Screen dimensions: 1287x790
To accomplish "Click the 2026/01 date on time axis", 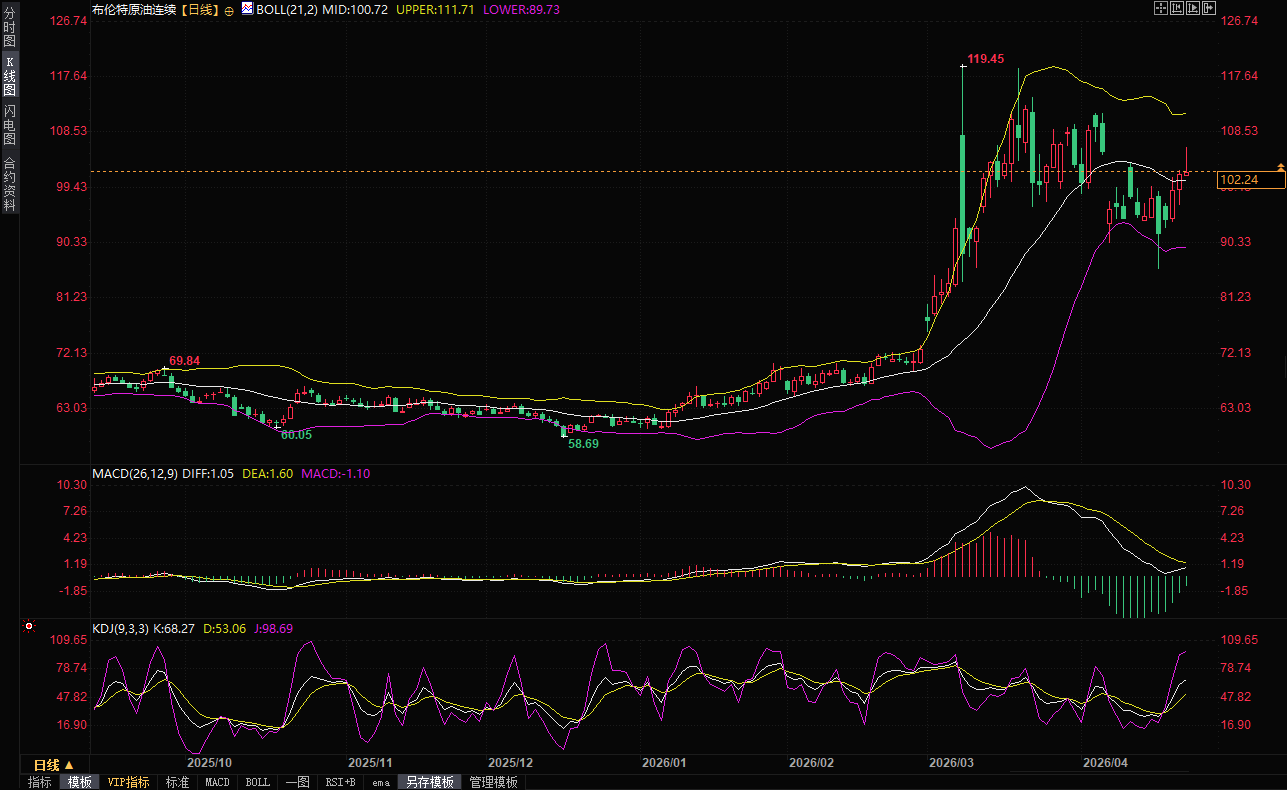I will [665, 762].
